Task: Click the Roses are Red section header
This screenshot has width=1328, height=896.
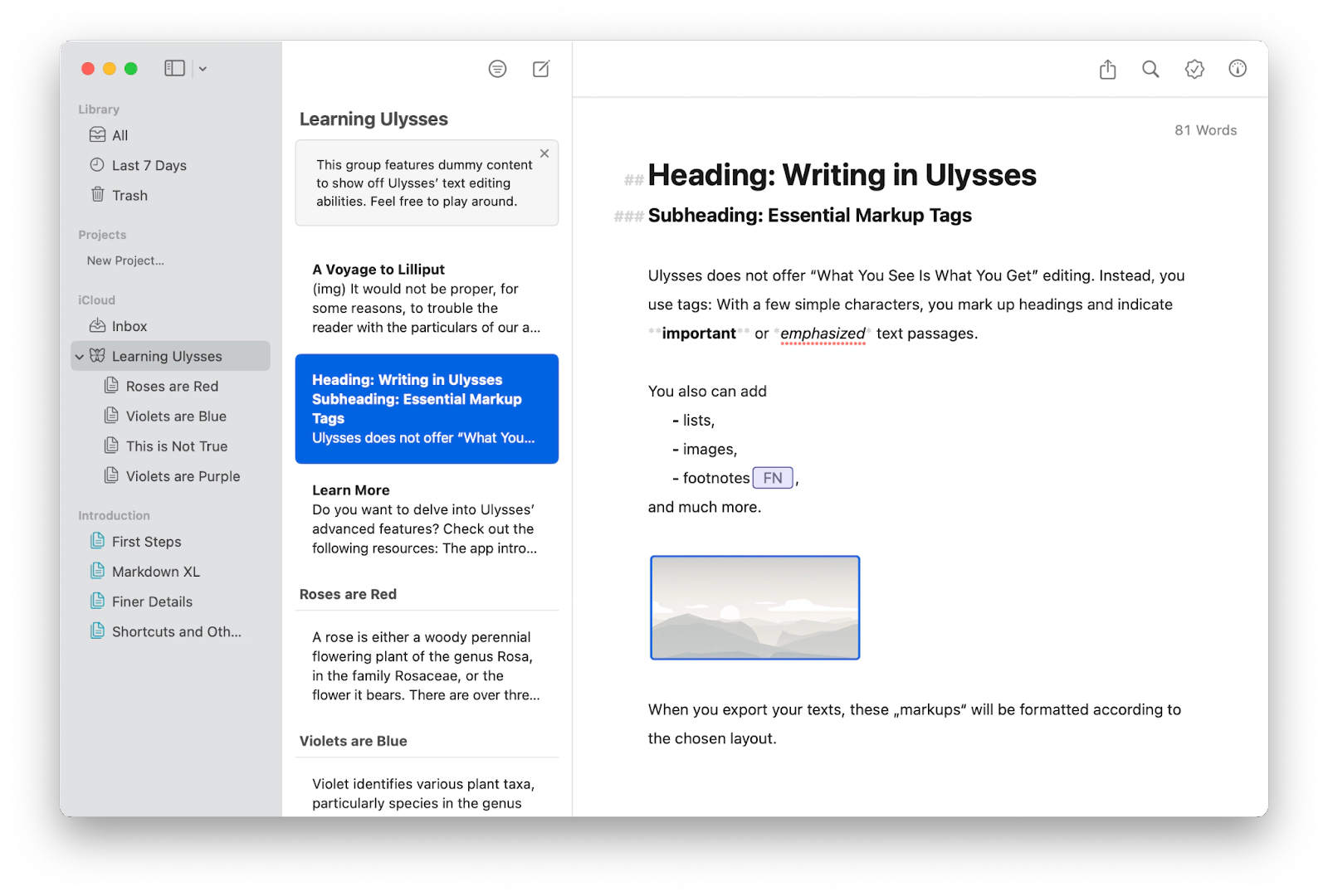Action: click(348, 594)
